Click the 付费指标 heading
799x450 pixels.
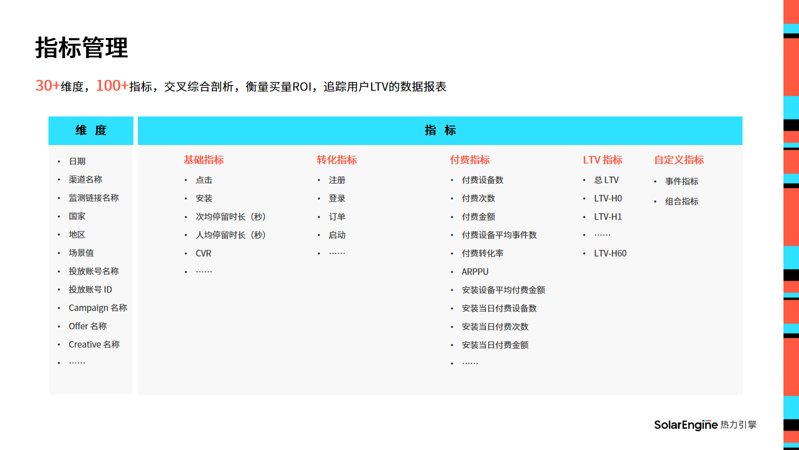tap(470, 160)
